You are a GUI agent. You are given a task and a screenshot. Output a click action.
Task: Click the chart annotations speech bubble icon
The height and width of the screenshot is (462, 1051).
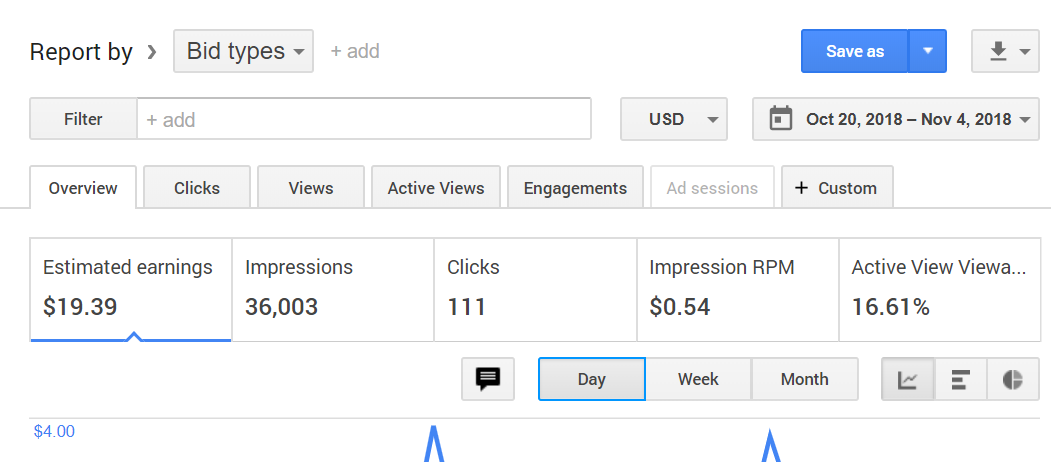pyautogui.click(x=488, y=379)
